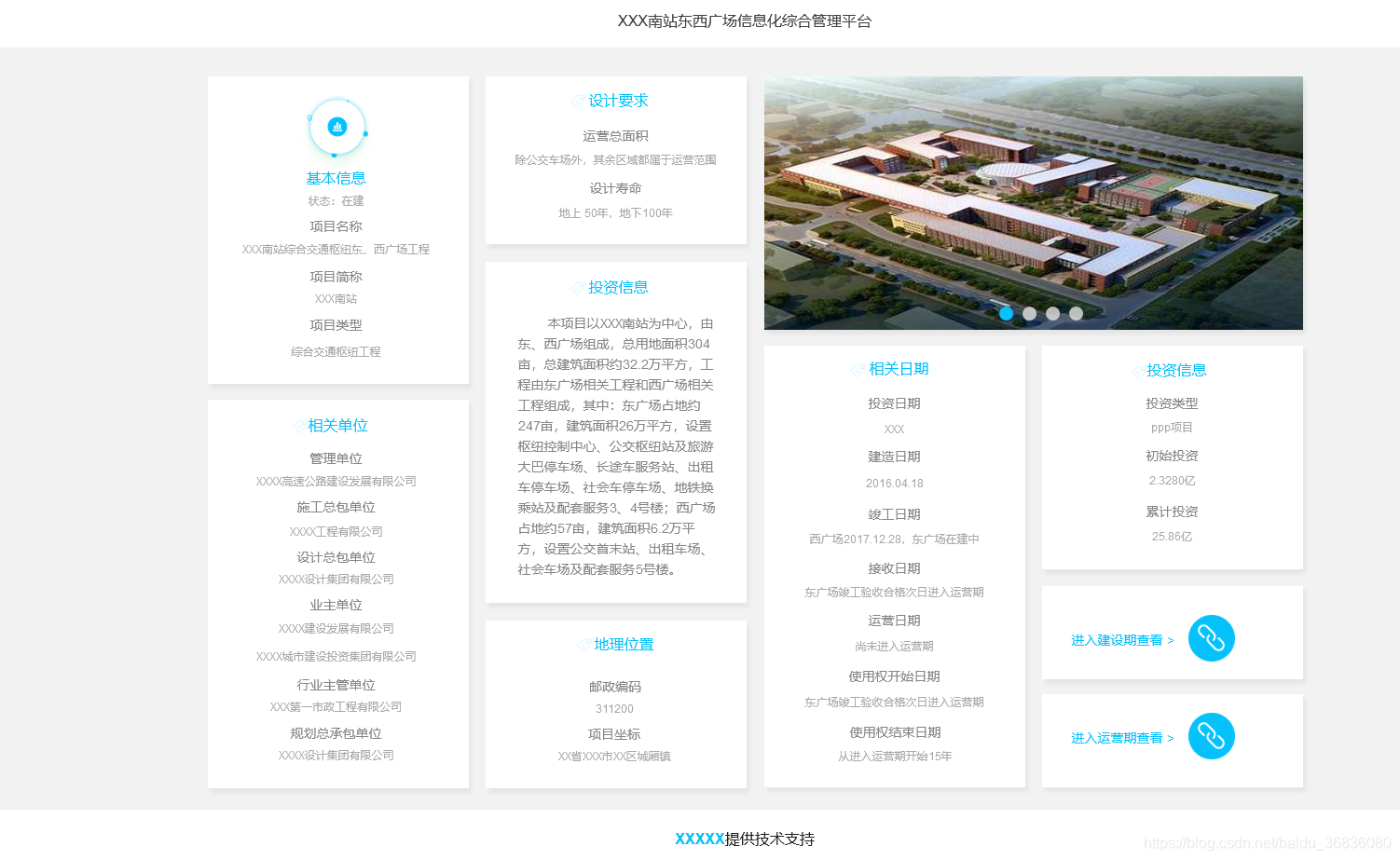Click the 地理位置 heading
Viewport: 1400px width, 860px height.
[x=624, y=645]
